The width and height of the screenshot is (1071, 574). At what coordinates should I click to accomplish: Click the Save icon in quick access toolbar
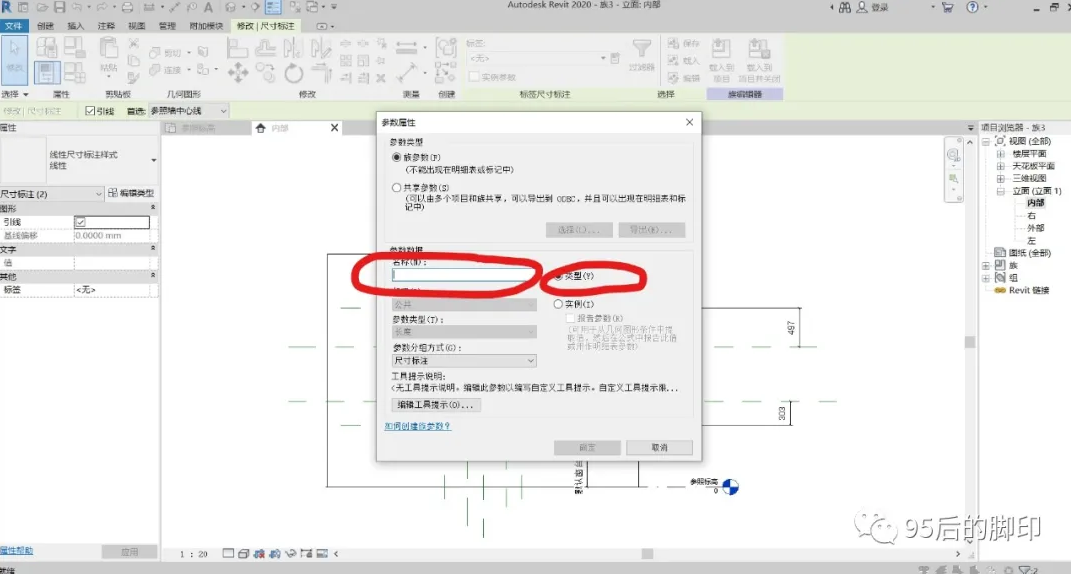[x=59, y=8]
